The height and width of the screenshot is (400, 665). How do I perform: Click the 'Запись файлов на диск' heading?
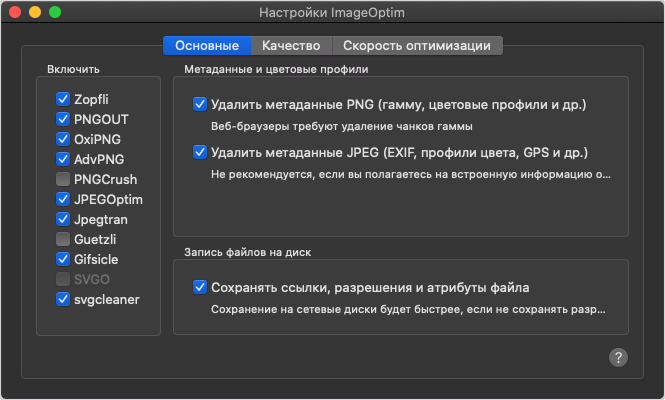click(x=248, y=252)
